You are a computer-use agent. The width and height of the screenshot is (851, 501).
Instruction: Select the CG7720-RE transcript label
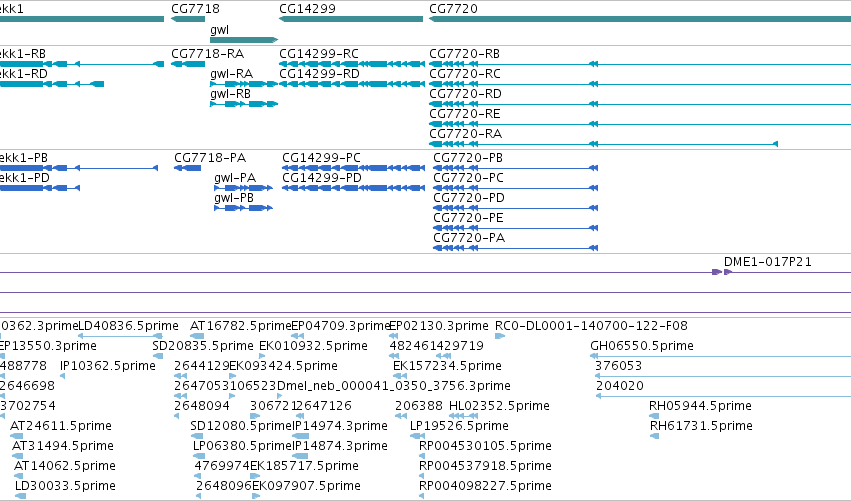tap(465, 114)
